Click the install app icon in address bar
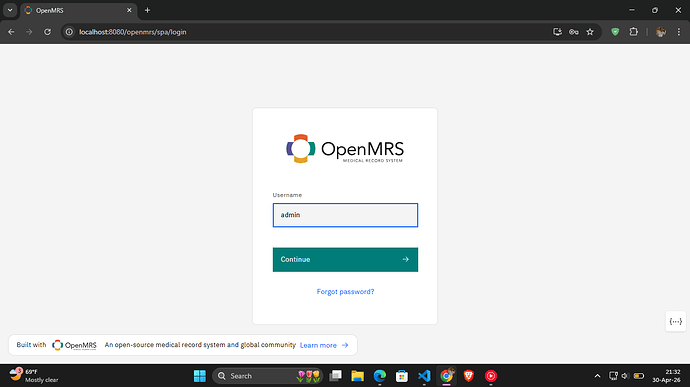690x387 pixels. coord(557,32)
